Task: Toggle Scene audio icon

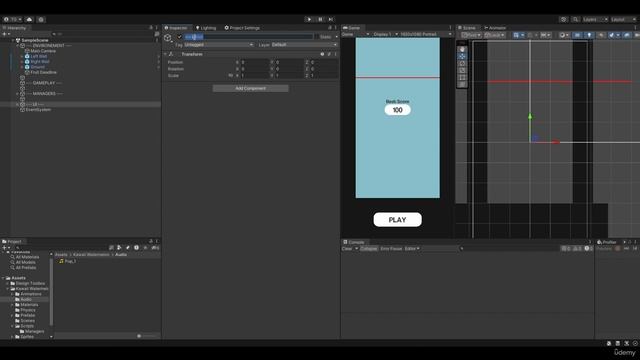Action: (601, 35)
